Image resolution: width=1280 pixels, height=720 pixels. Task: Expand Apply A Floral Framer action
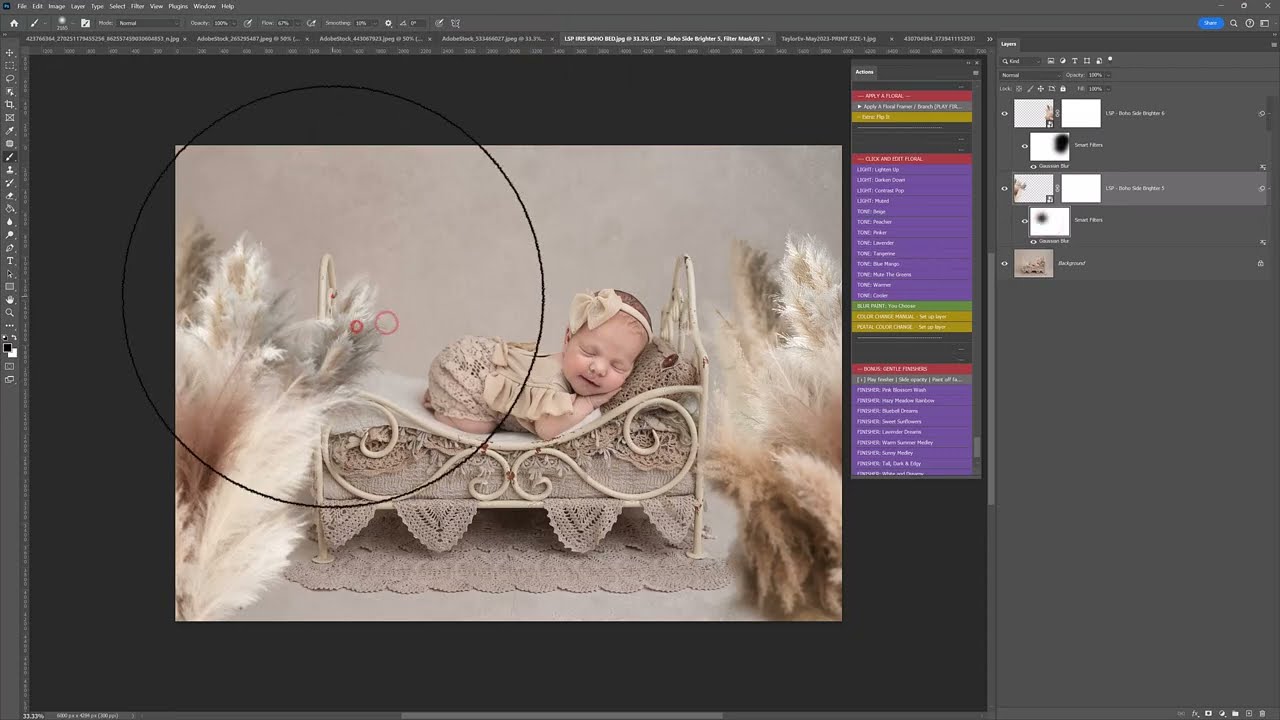(859, 106)
